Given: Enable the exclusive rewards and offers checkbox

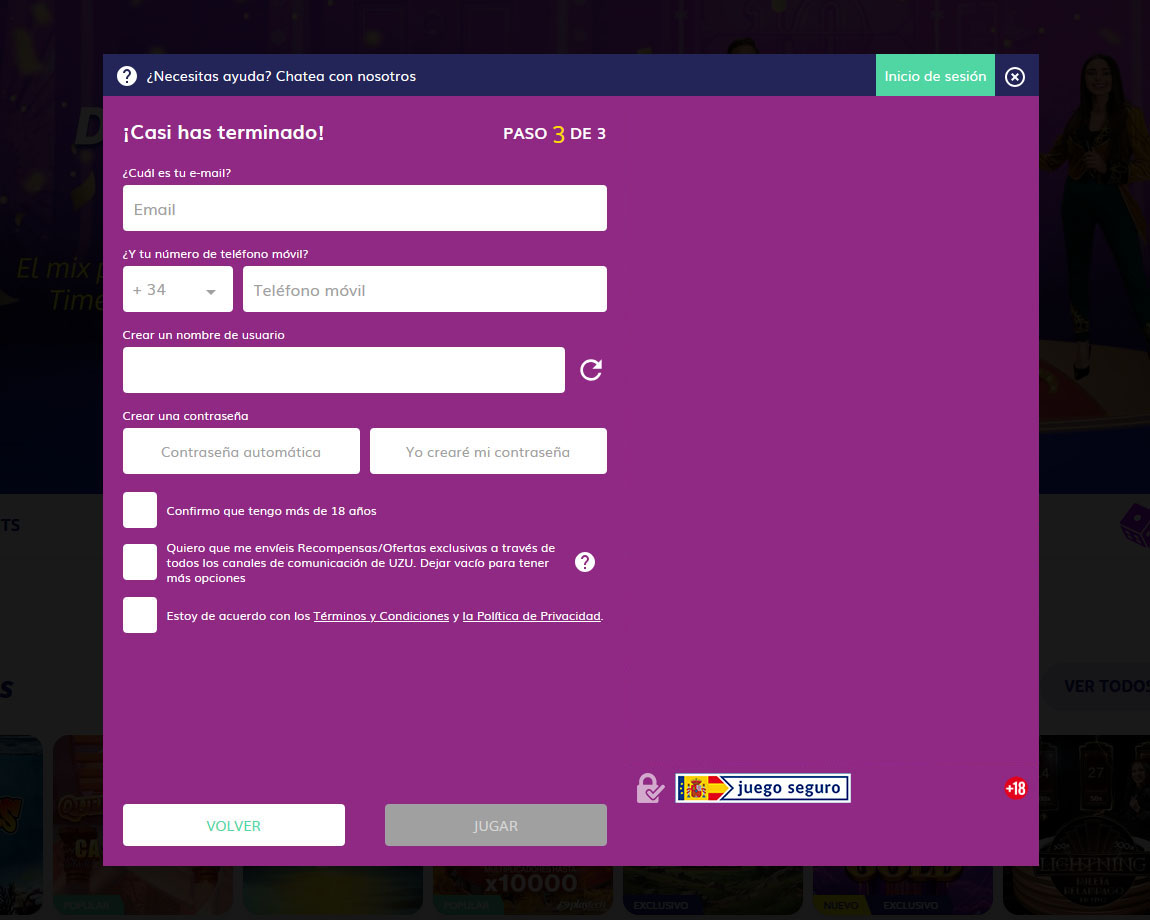Looking at the screenshot, I should pos(140,562).
